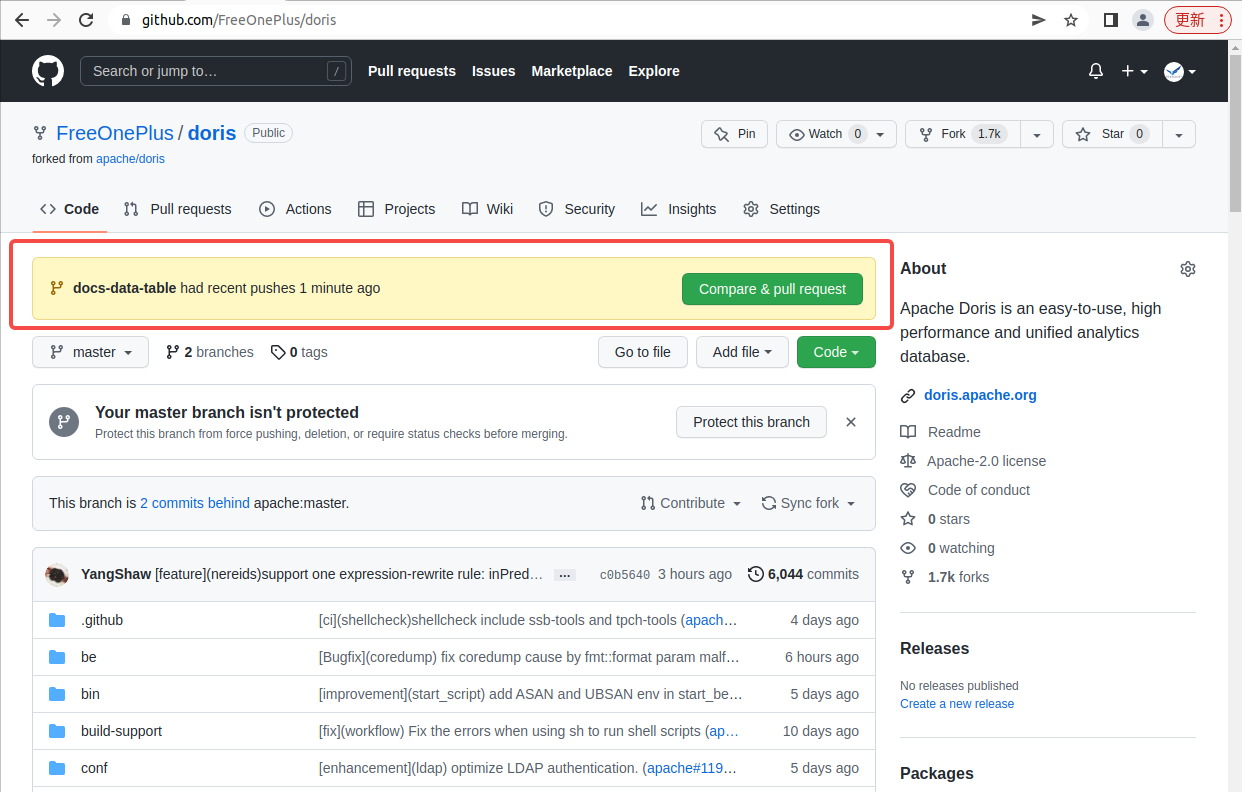Expand the Sync fork dropdown
1242x792 pixels.
(x=808, y=503)
